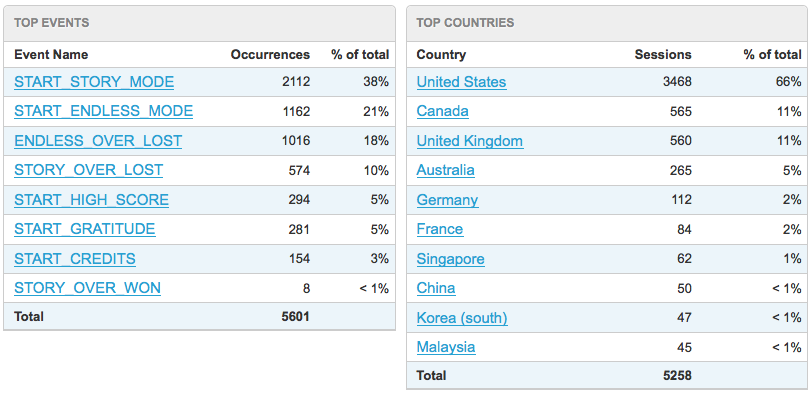Click the 154 occurrences value
The width and height of the screenshot is (812, 395).
point(299,259)
